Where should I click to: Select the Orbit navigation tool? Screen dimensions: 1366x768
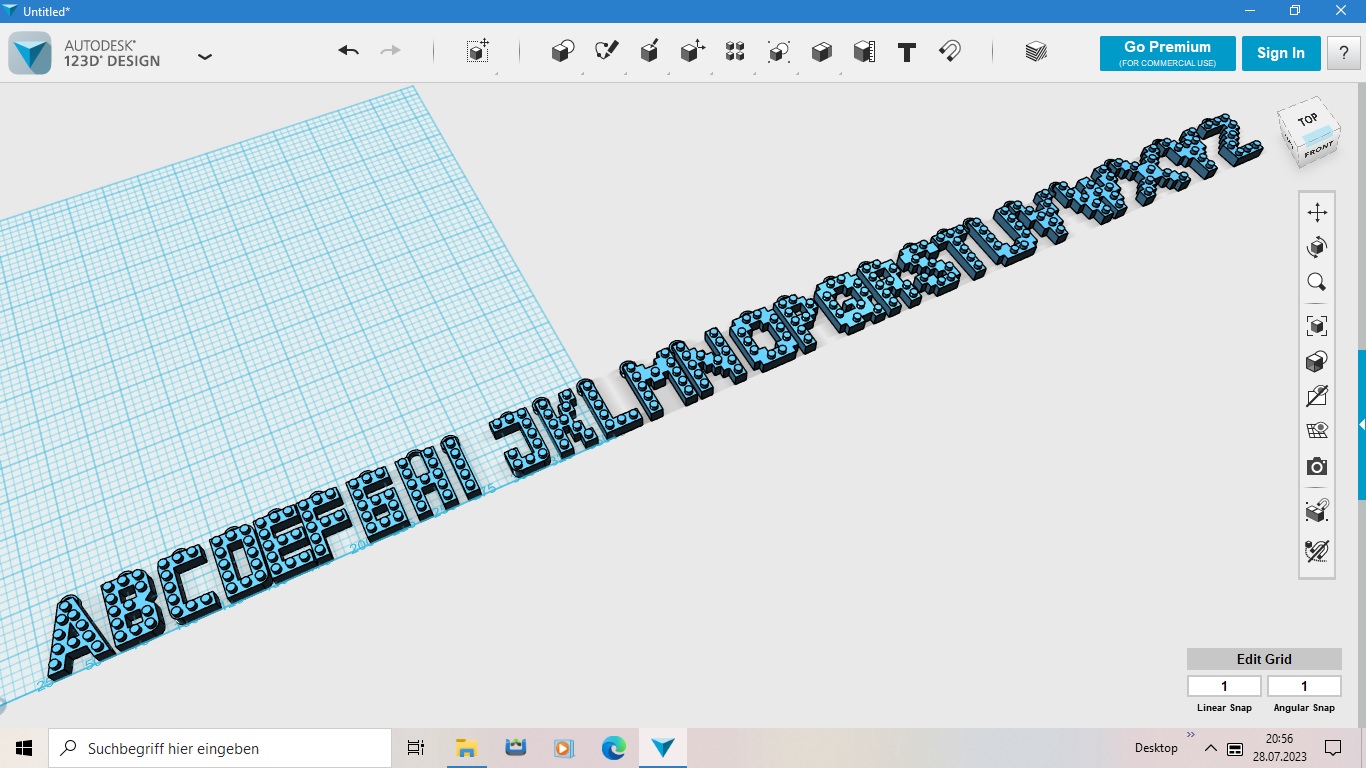[x=1317, y=247]
